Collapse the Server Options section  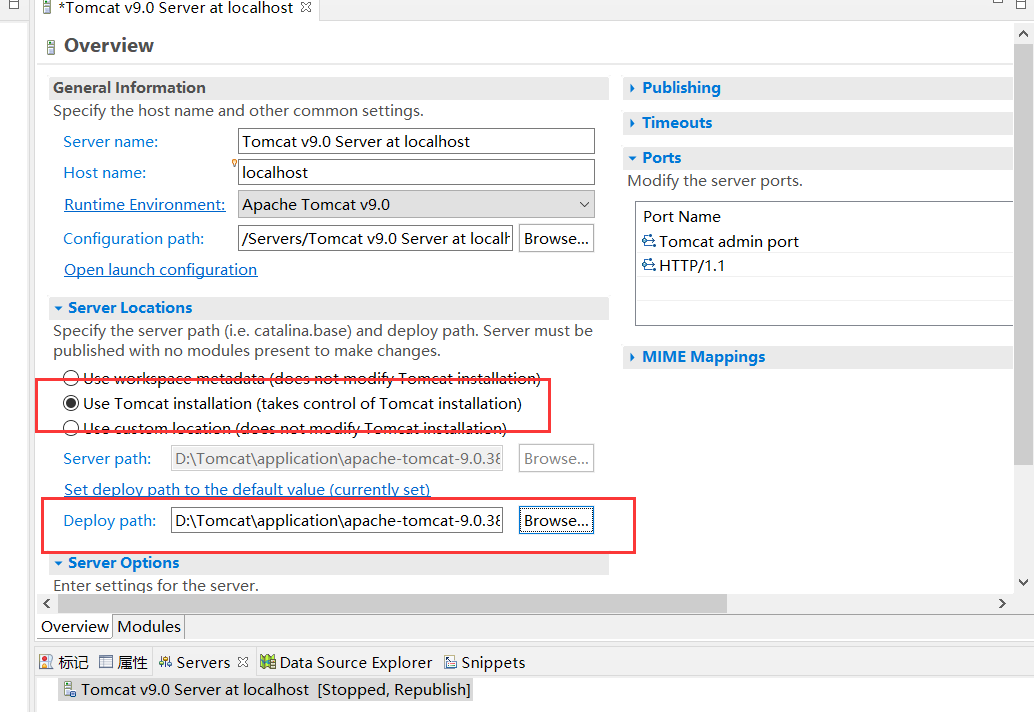click(58, 563)
